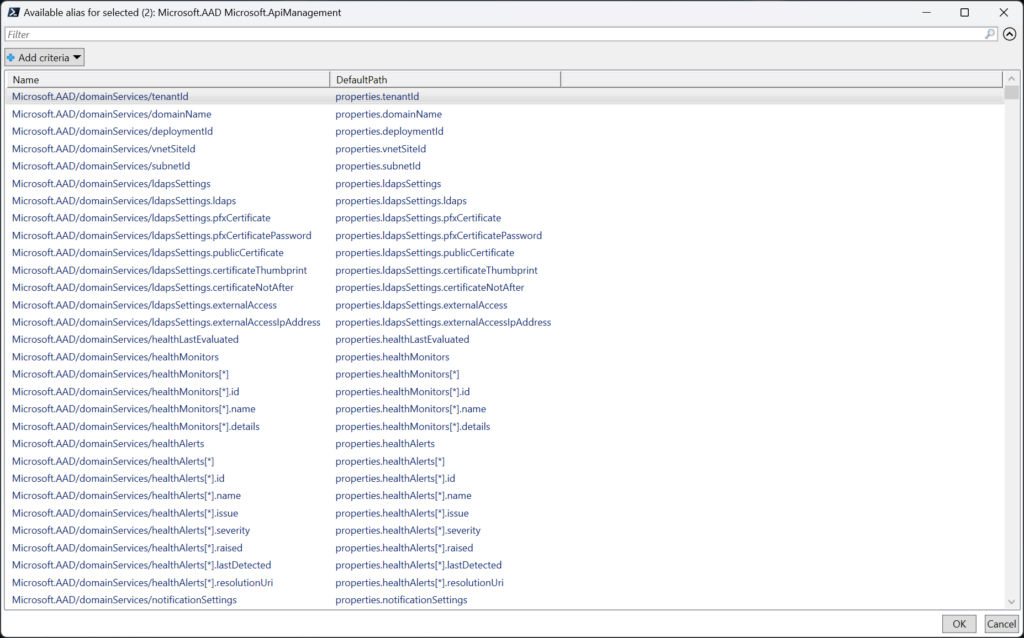Screen dimensions: 1024x638
Task: Click the Cancel button
Action: [x=1001, y=624]
